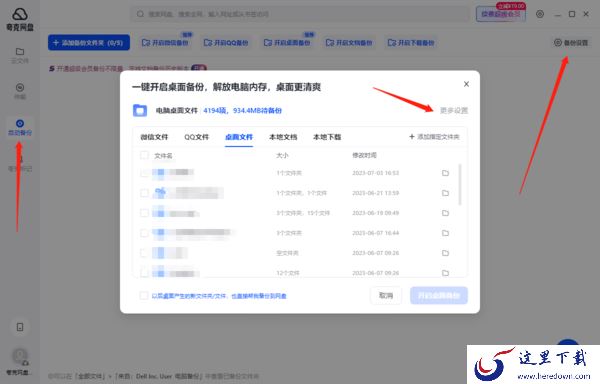
Task: Select the 自动备份 auto backup sidebar icon
Action: tap(20, 127)
